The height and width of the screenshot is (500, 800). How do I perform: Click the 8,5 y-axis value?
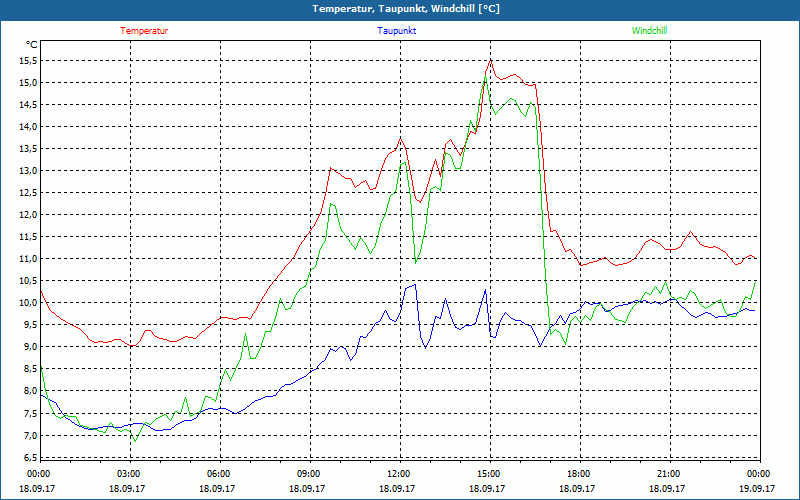coord(32,369)
